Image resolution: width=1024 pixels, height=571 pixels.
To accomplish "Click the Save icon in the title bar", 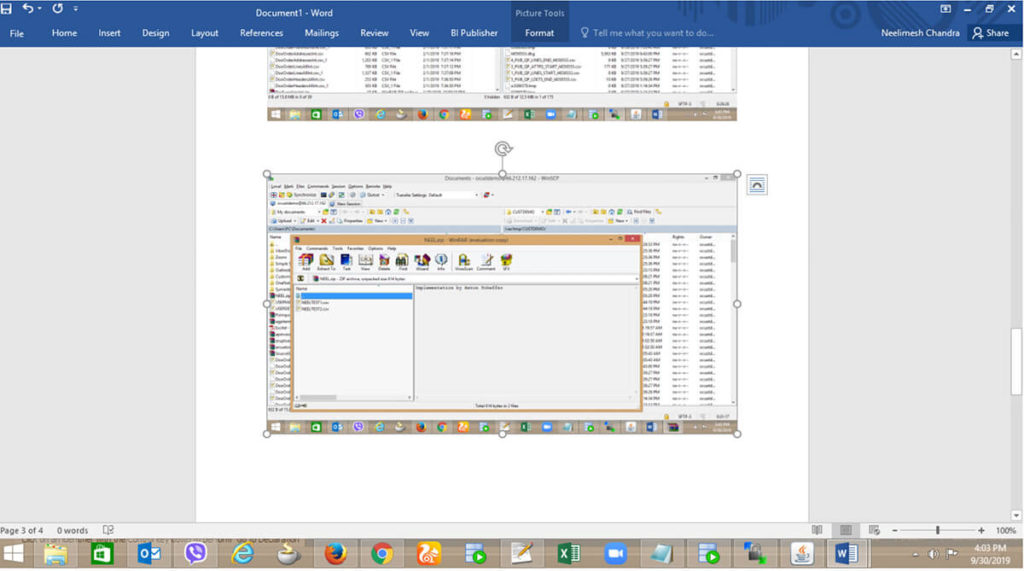I will click(x=7, y=9).
